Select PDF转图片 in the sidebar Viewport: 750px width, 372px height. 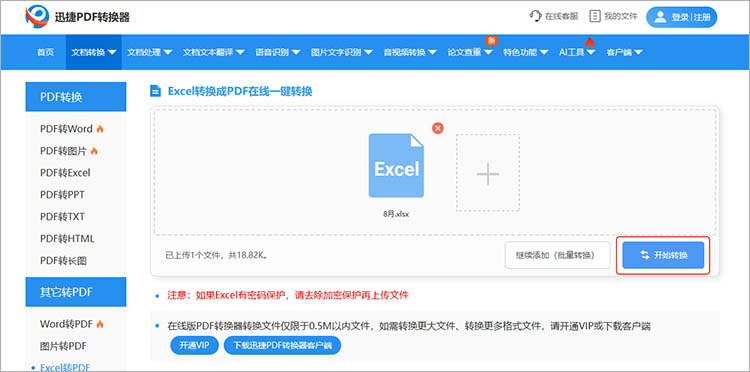click(x=63, y=151)
